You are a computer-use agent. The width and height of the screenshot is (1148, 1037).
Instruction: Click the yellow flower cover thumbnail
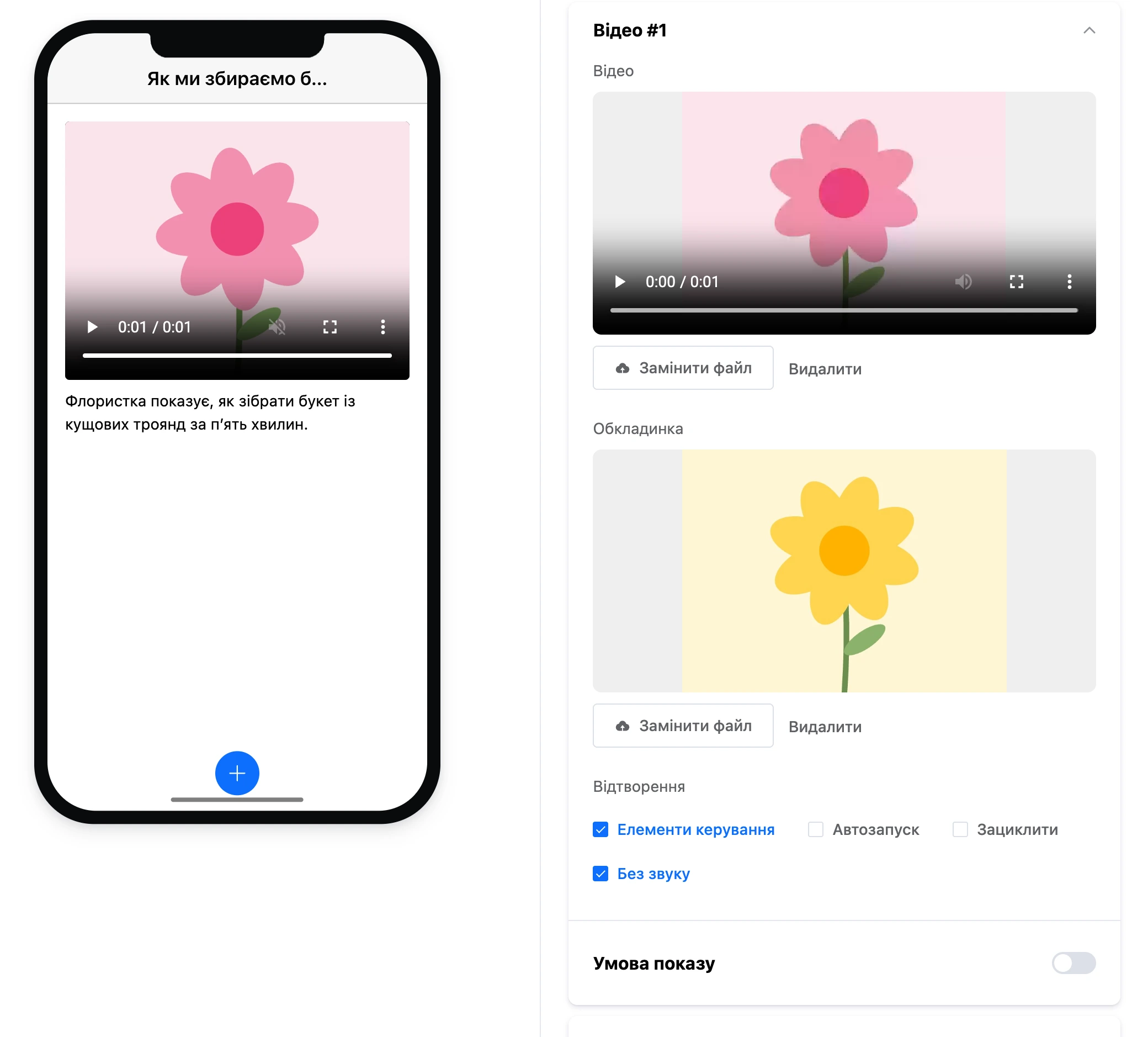point(844,571)
